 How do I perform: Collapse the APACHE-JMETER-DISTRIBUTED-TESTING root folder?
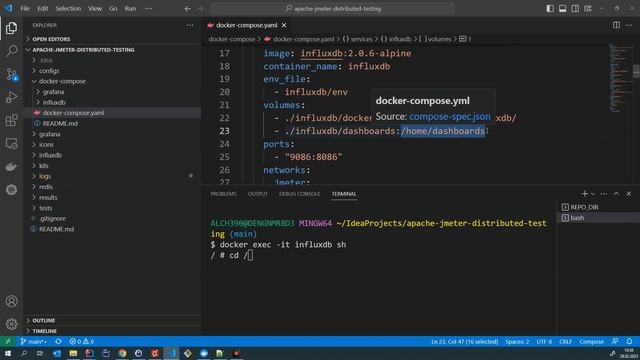tap(112, 49)
